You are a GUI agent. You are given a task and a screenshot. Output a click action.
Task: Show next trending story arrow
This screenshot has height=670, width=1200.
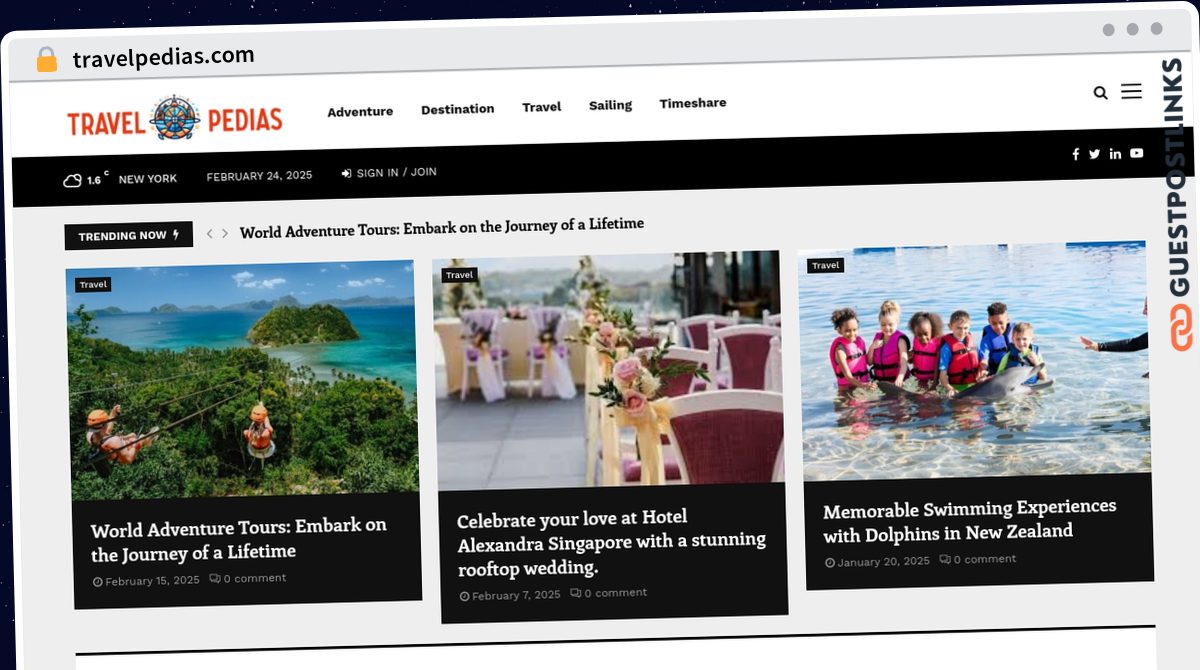(225, 233)
